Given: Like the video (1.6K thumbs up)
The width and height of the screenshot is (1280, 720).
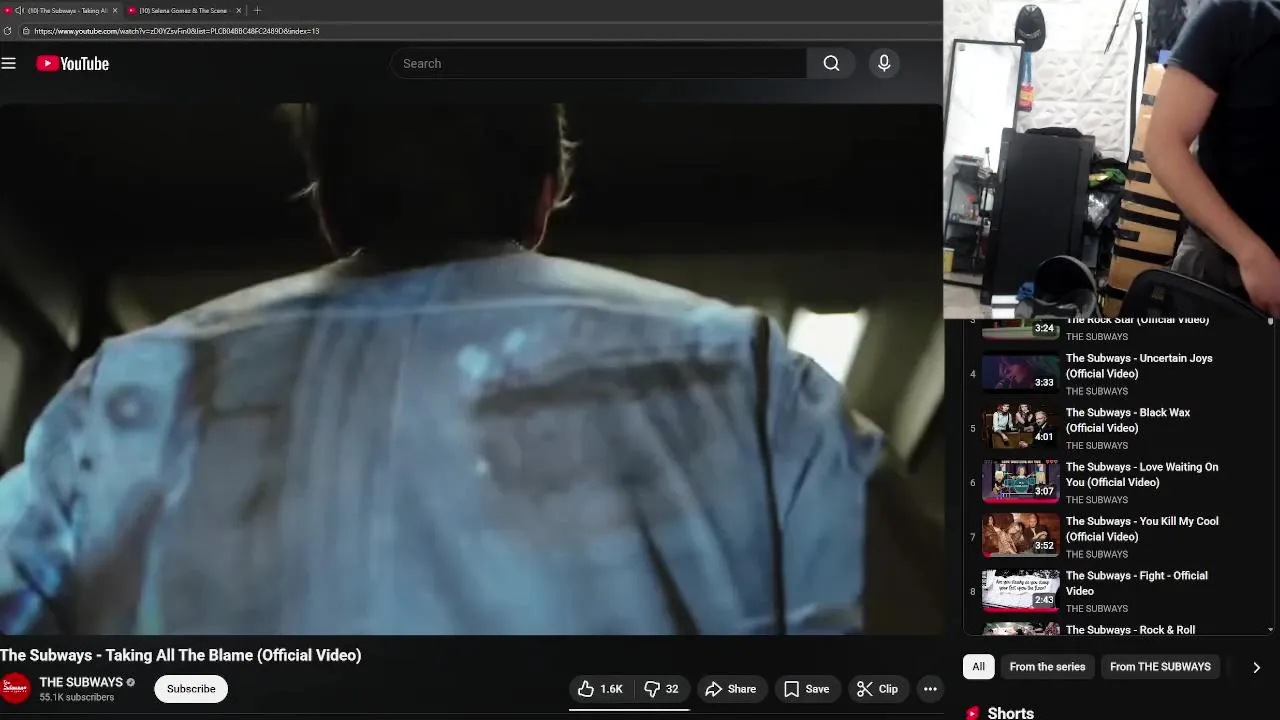Looking at the screenshot, I should pyautogui.click(x=600, y=689).
